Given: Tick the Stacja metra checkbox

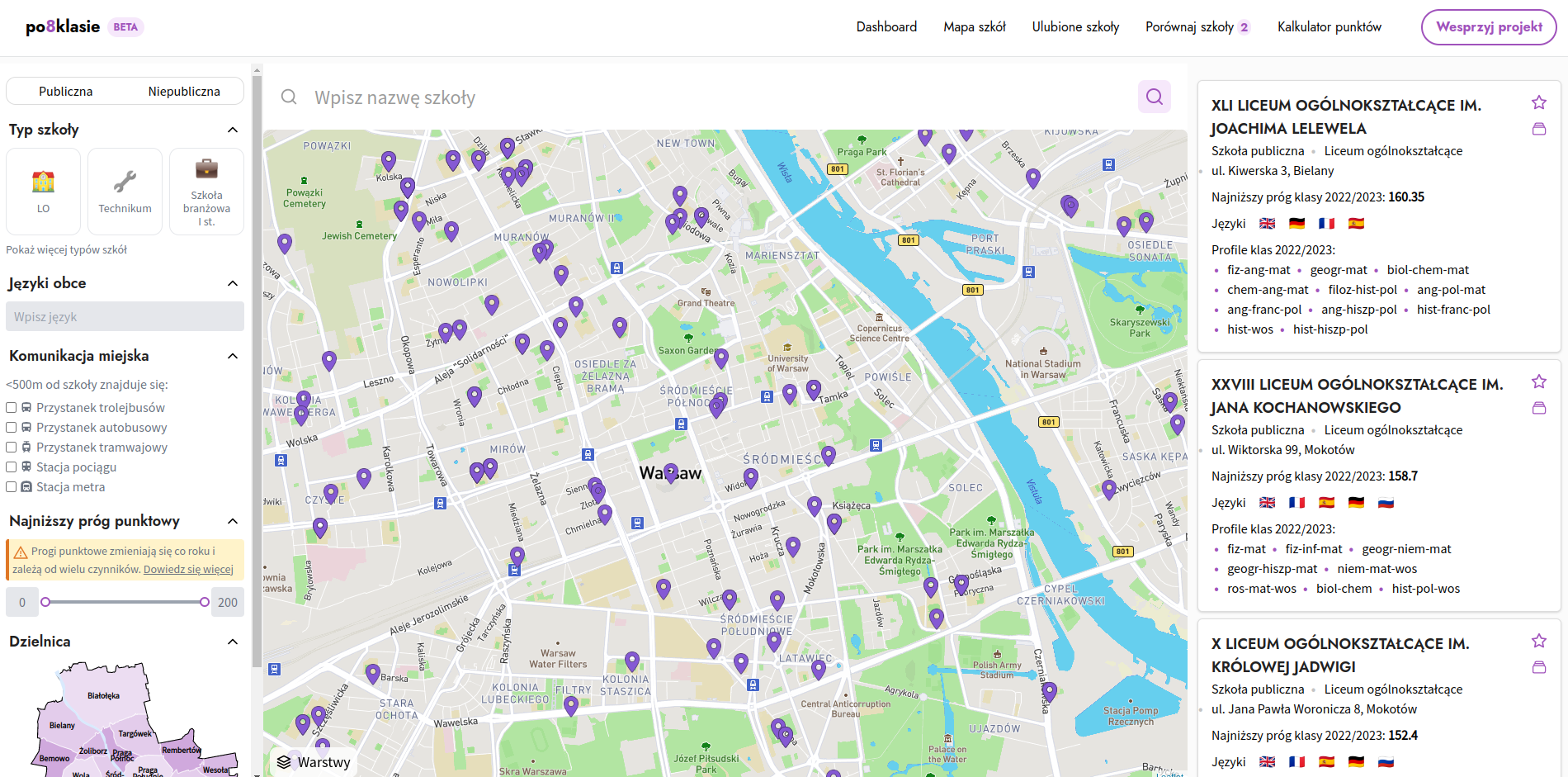Looking at the screenshot, I should pos(12,487).
